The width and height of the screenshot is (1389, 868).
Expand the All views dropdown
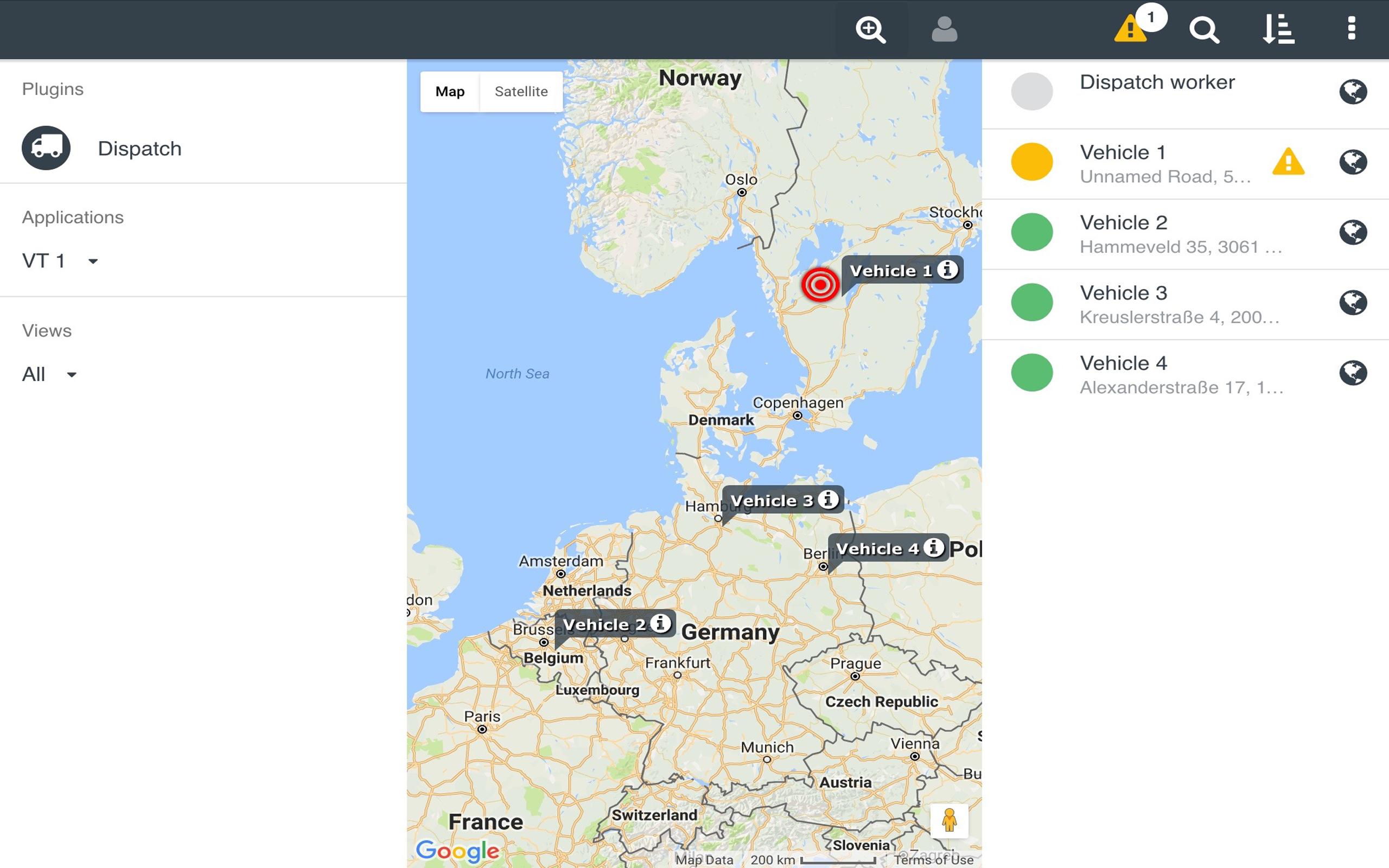(x=49, y=374)
